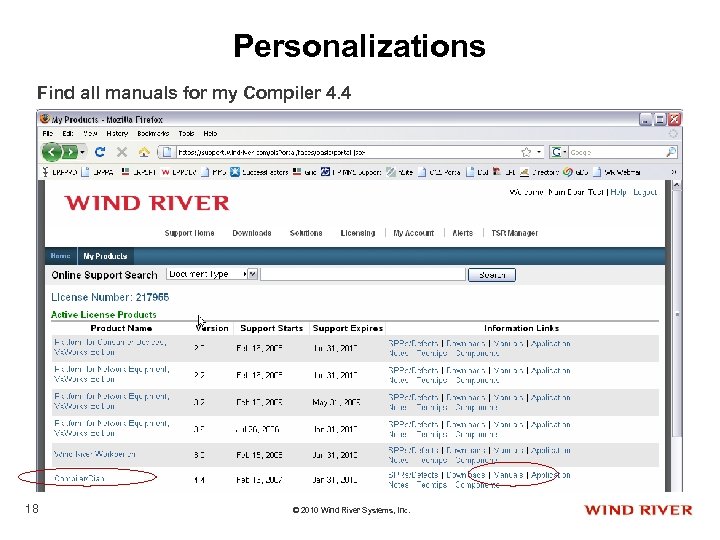Click the Wind River logo on the web page
720x540 pixels.
[146, 203]
